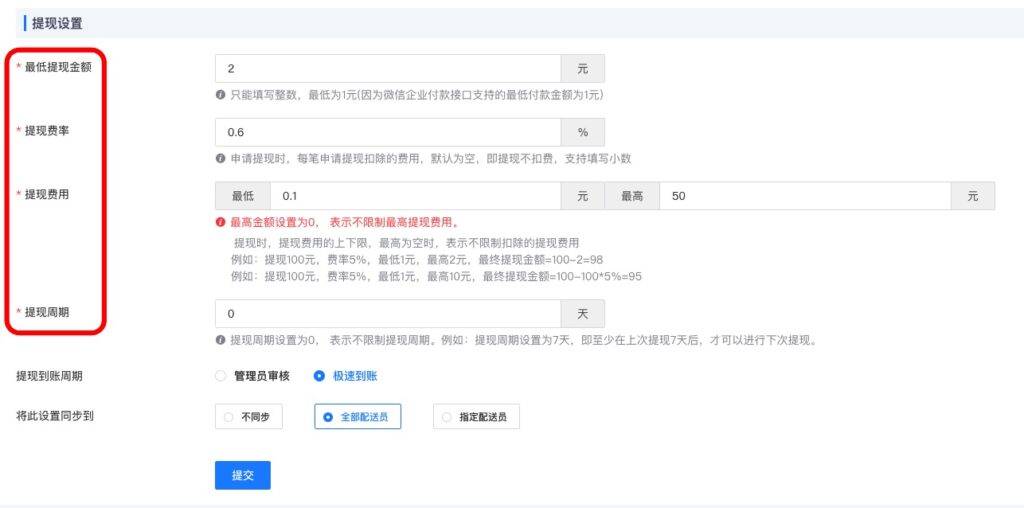The width and height of the screenshot is (1024, 508).
Task: Click info icon below the 提现周期 field
Action: tap(220, 340)
